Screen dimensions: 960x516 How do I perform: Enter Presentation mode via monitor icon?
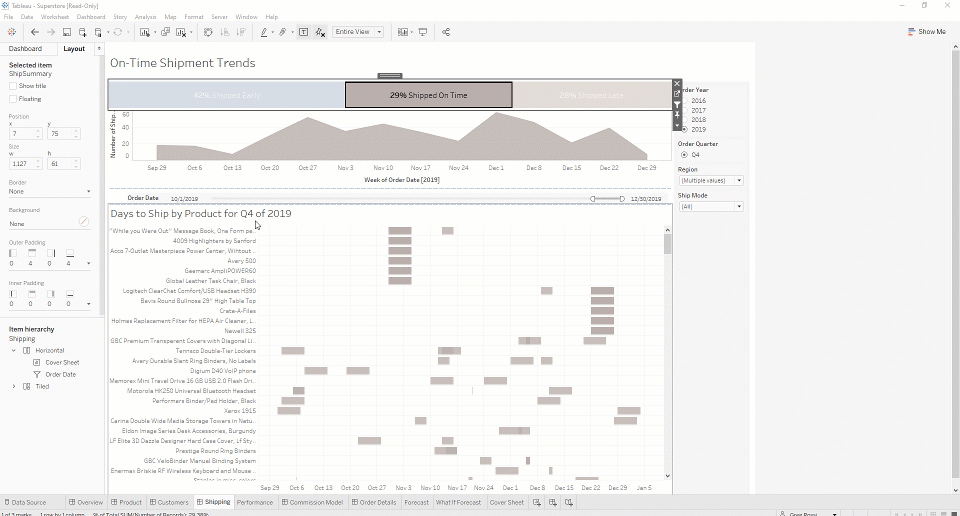[422, 32]
